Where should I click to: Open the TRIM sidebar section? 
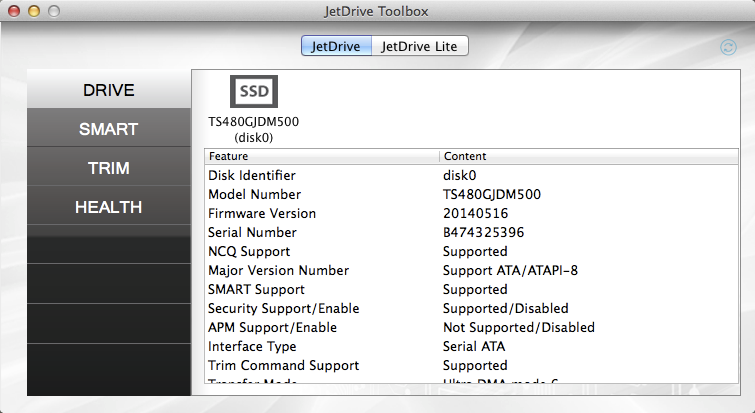click(x=108, y=168)
